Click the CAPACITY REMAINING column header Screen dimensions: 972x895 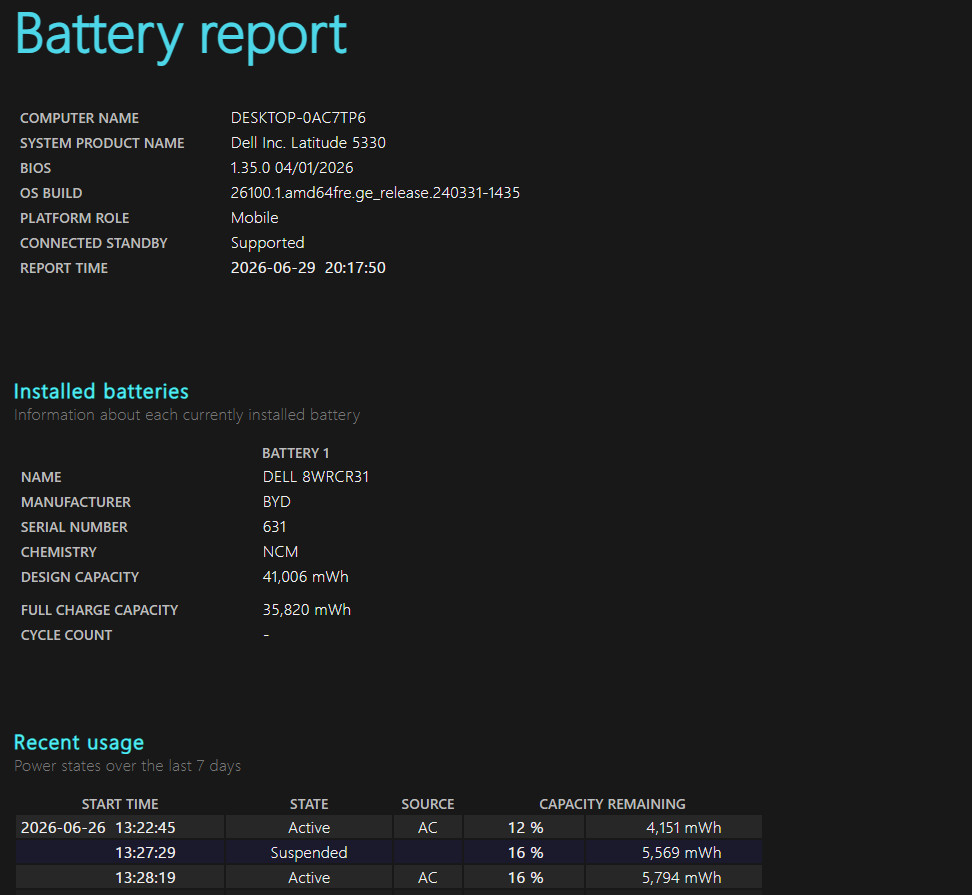click(612, 804)
